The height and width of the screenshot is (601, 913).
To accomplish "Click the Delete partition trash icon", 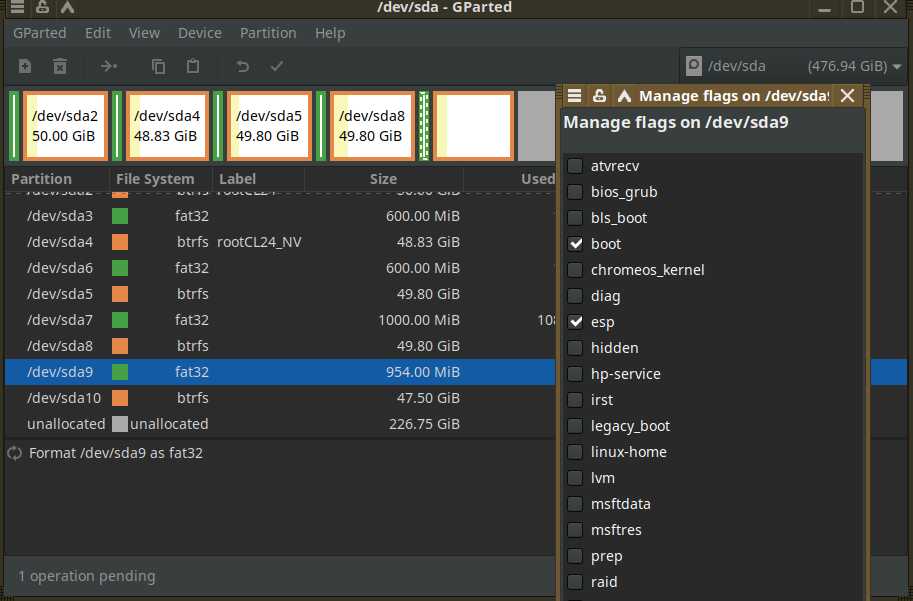I will coord(60,66).
